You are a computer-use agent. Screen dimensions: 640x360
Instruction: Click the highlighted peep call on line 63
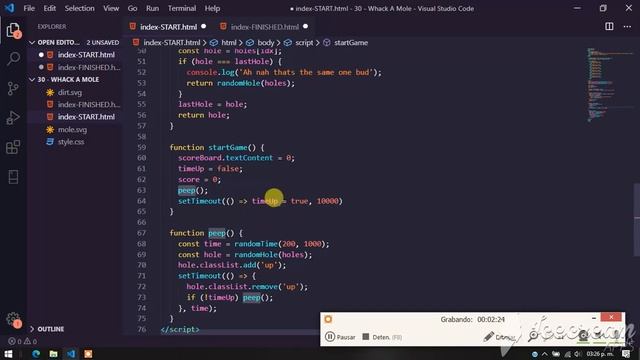[x=187, y=190]
